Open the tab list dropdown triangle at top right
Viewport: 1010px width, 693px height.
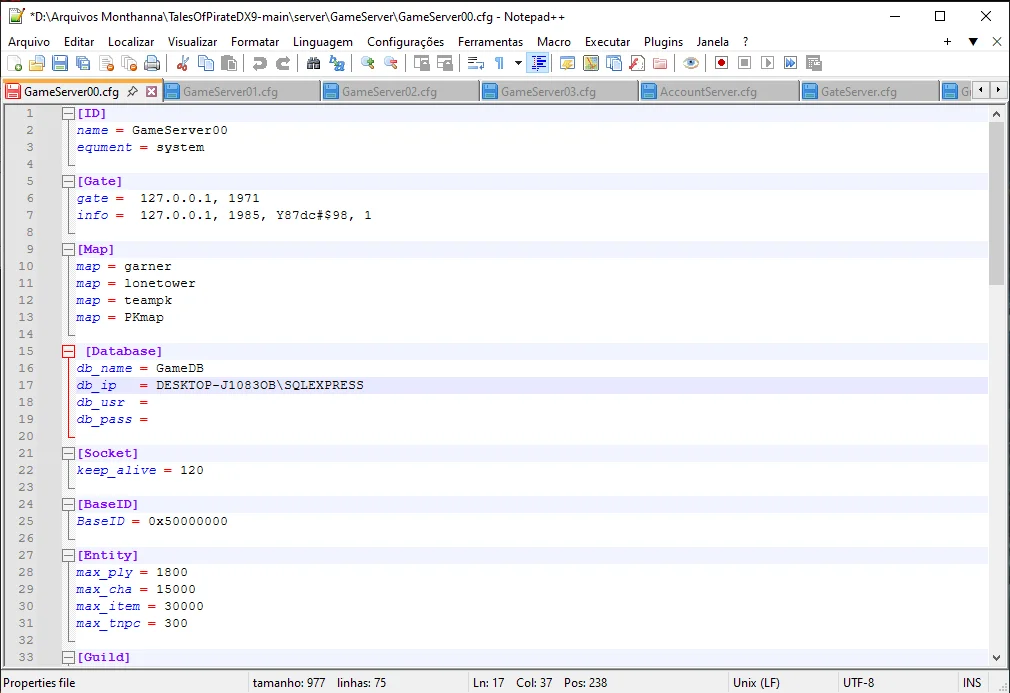point(972,42)
